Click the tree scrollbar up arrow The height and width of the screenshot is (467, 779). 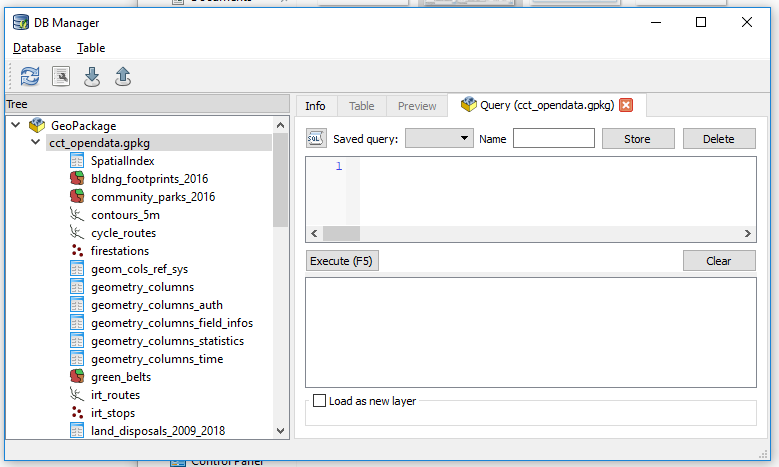point(280,125)
